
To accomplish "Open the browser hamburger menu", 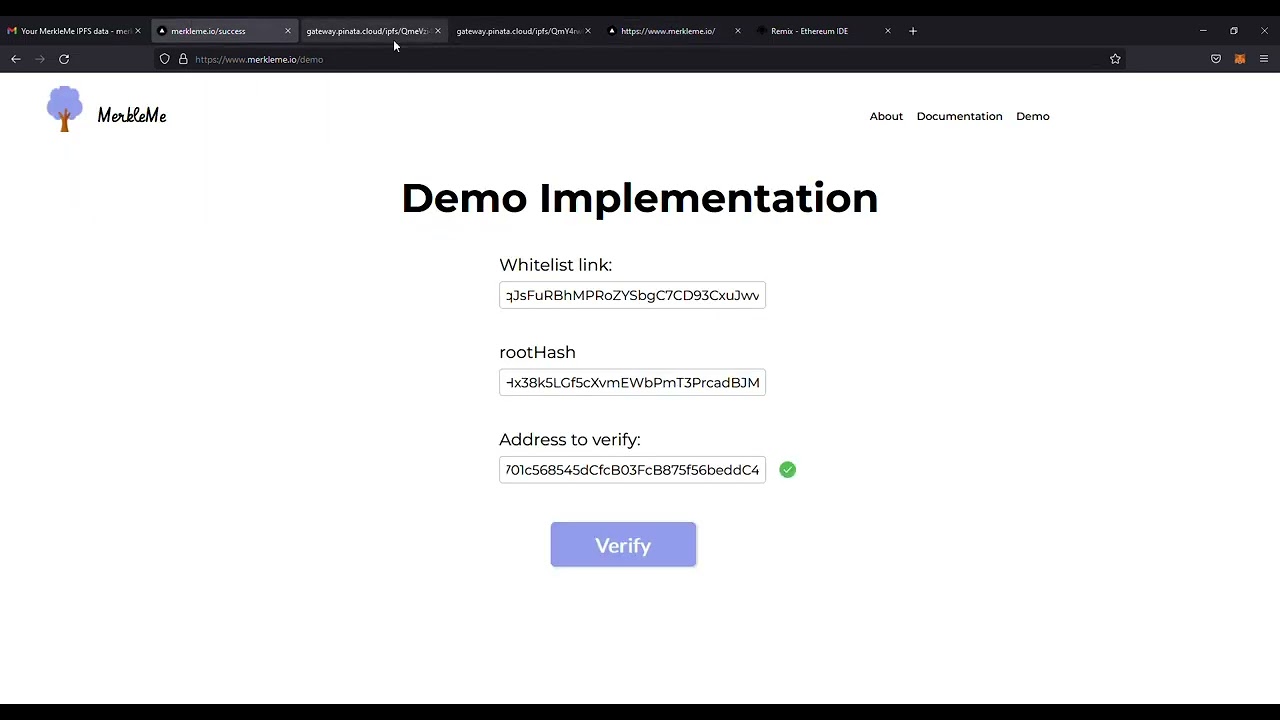I will point(1264,59).
